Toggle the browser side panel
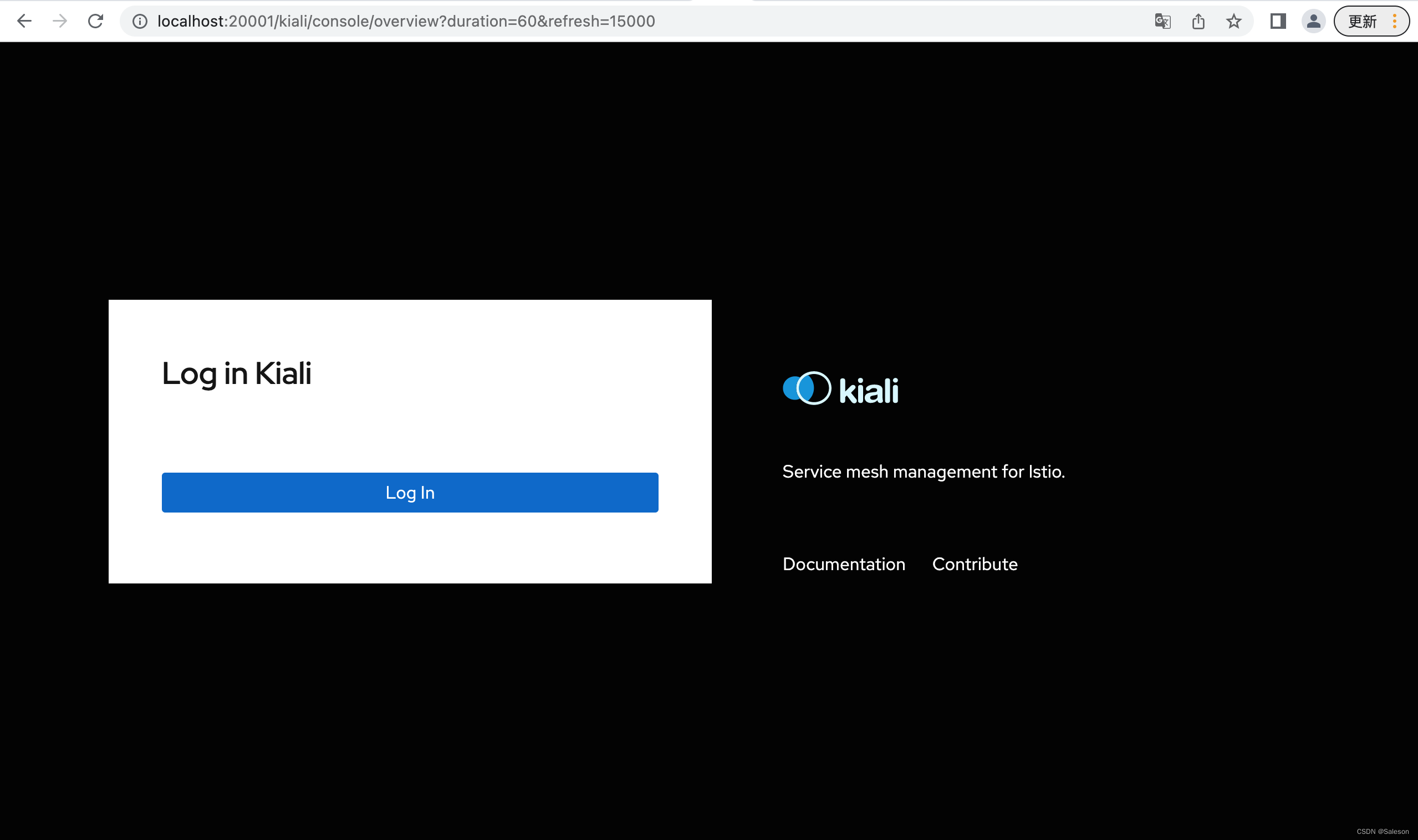This screenshot has width=1418, height=840. click(x=1278, y=22)
